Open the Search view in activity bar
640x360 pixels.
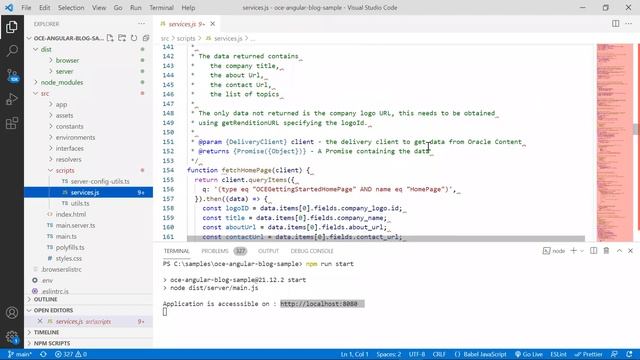click(12, 51)
